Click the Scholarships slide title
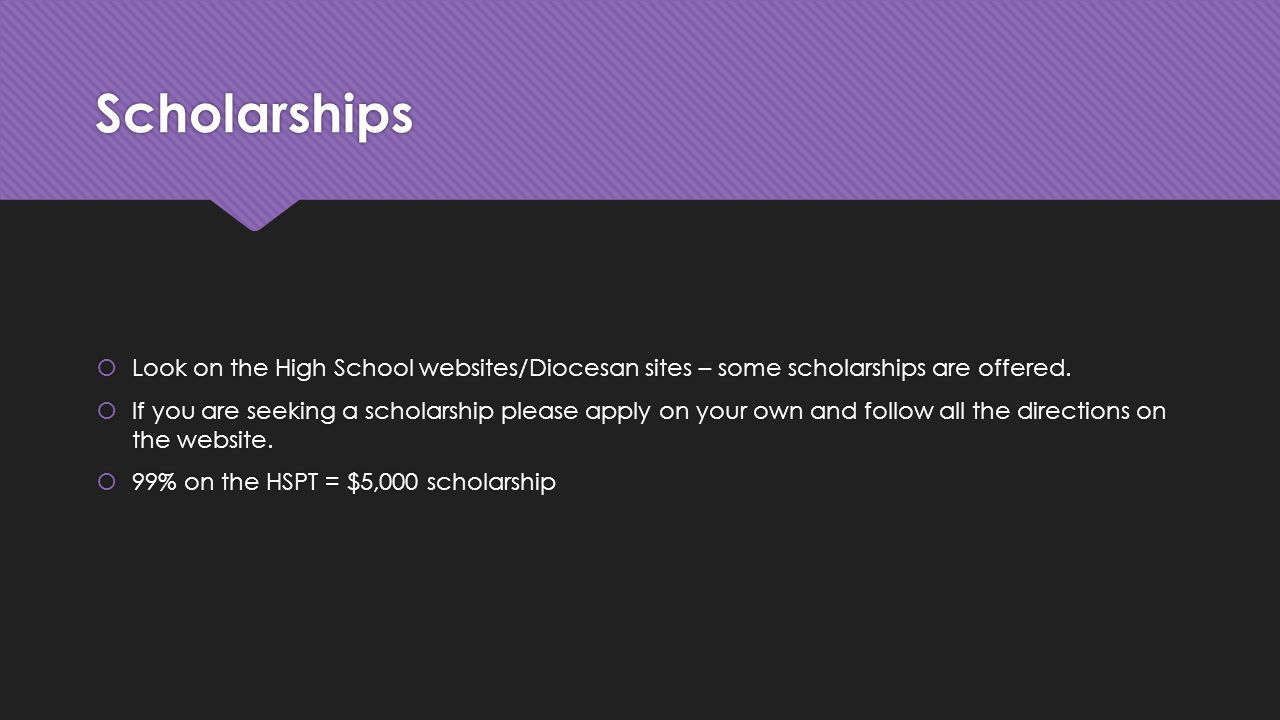Viewport: 1280px width, 720px height. coord(254,115)
